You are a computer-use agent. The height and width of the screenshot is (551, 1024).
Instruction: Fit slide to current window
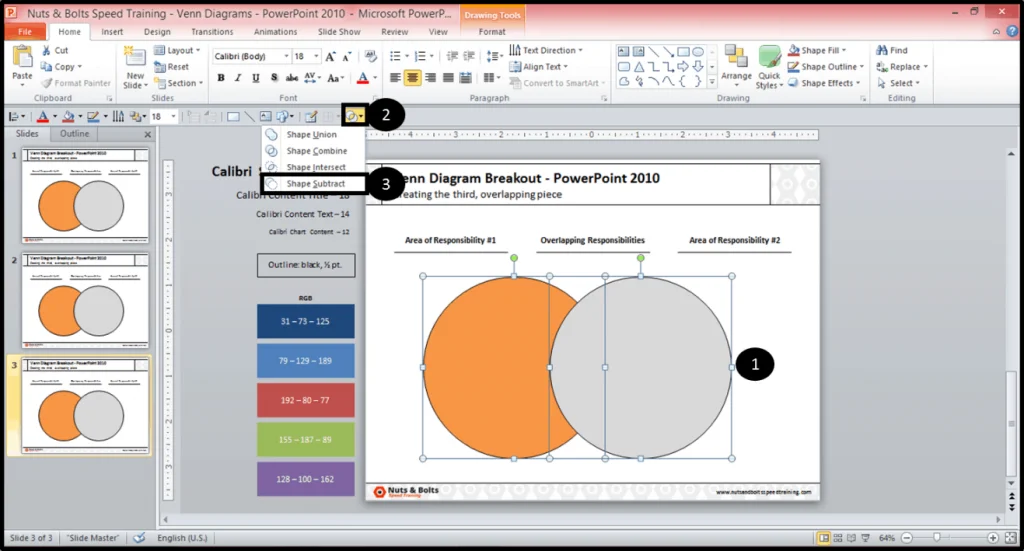(1011, 538)
